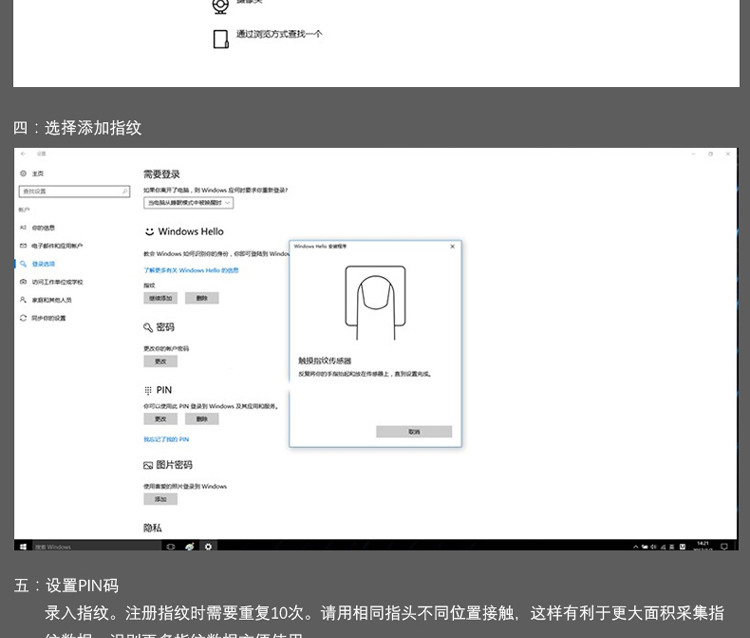Open Task View on the taskbar
This screenshot has width=750, height=638.
point(171,546)
